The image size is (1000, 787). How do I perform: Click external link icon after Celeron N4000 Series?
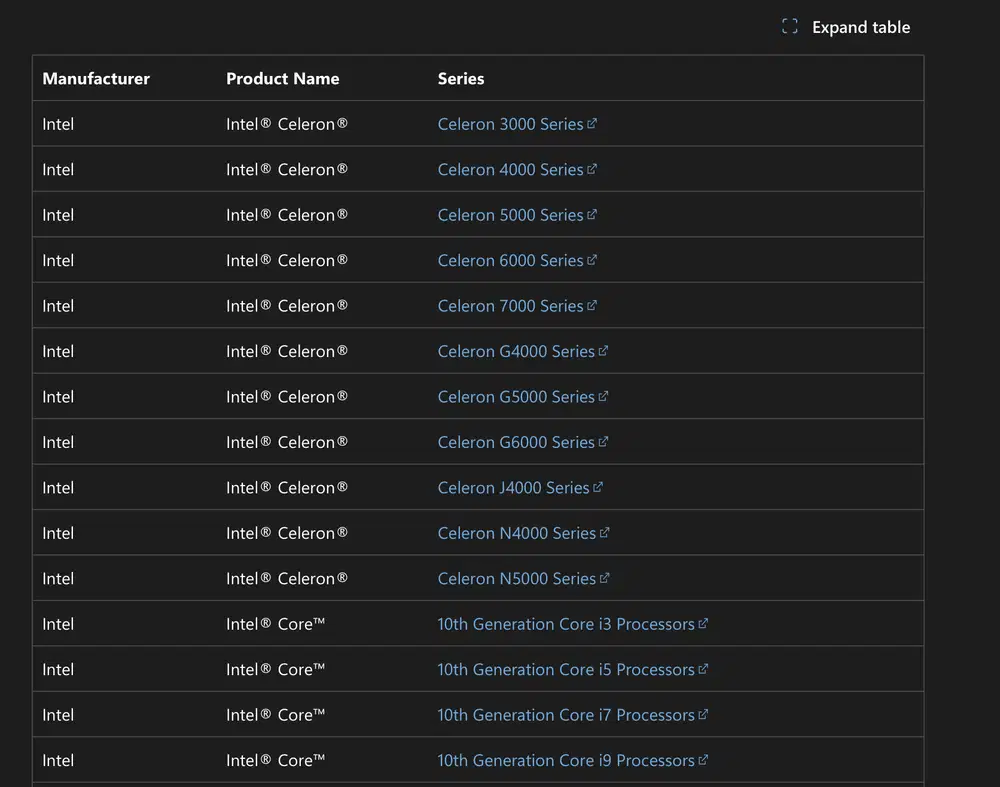point(604,532)
